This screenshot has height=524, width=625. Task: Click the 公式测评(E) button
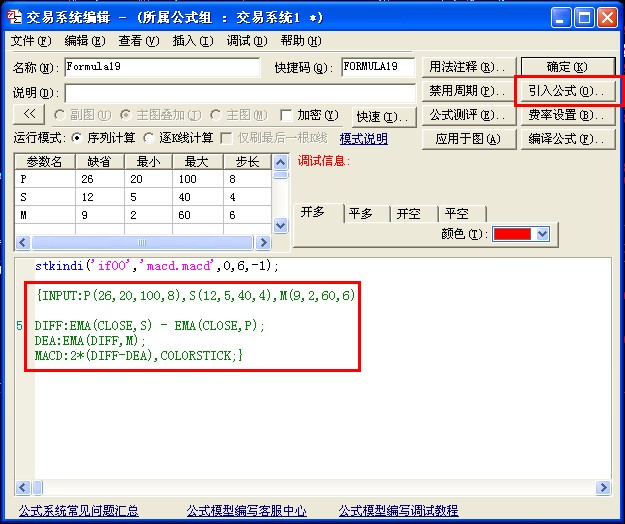(469, 115)
